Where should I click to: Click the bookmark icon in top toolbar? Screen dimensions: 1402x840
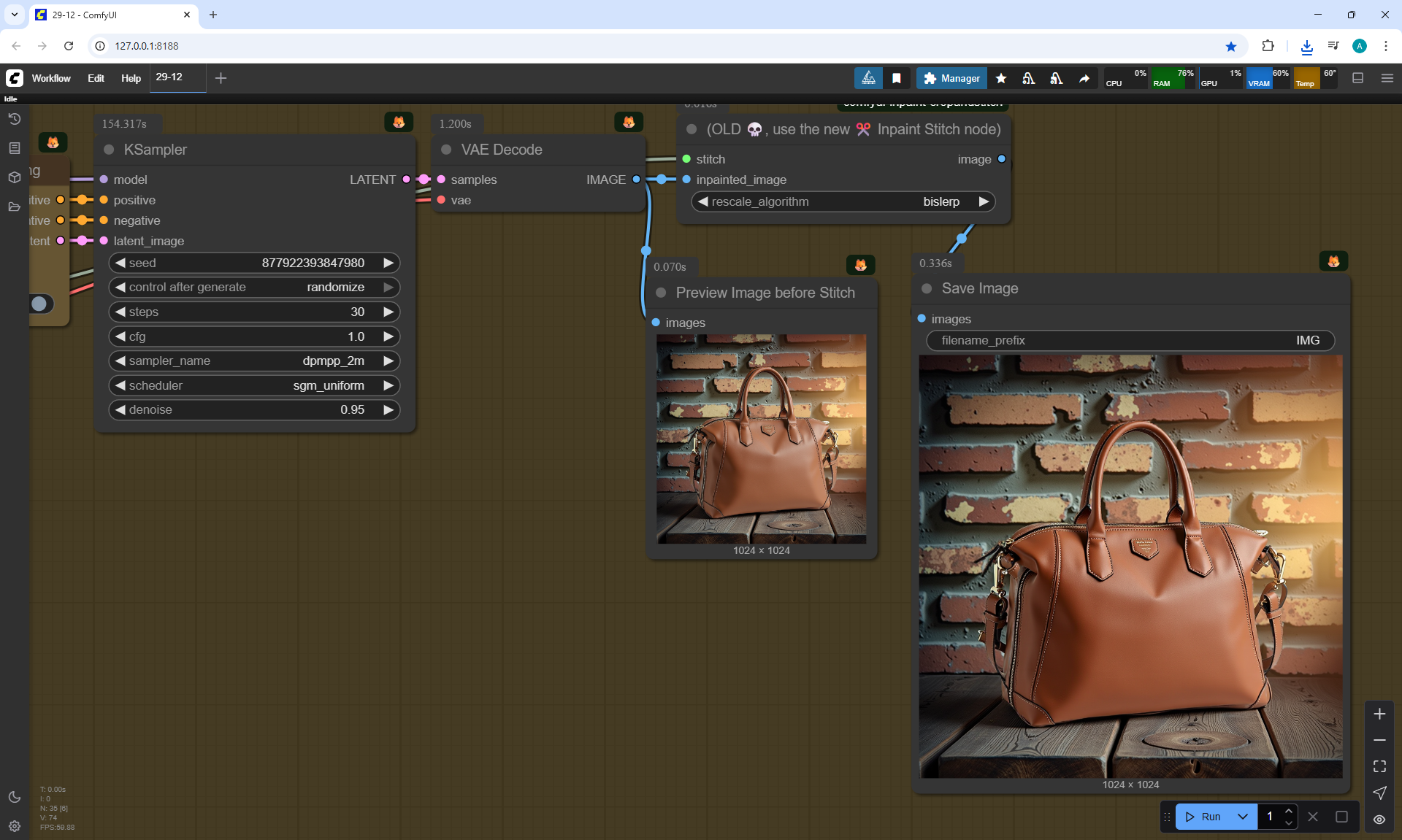point(896,78)
